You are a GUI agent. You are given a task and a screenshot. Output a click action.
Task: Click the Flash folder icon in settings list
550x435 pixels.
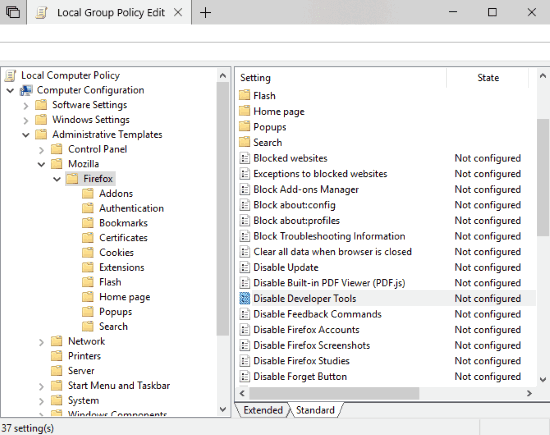click(x=244, y=95)
